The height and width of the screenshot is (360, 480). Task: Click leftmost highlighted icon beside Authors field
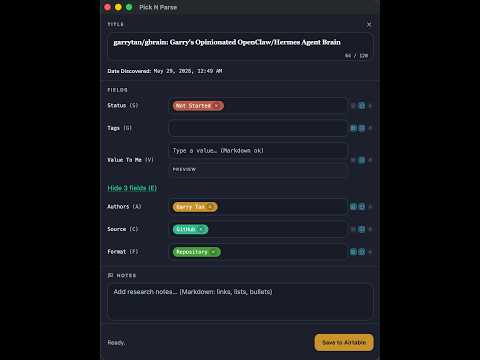[353, 207]
